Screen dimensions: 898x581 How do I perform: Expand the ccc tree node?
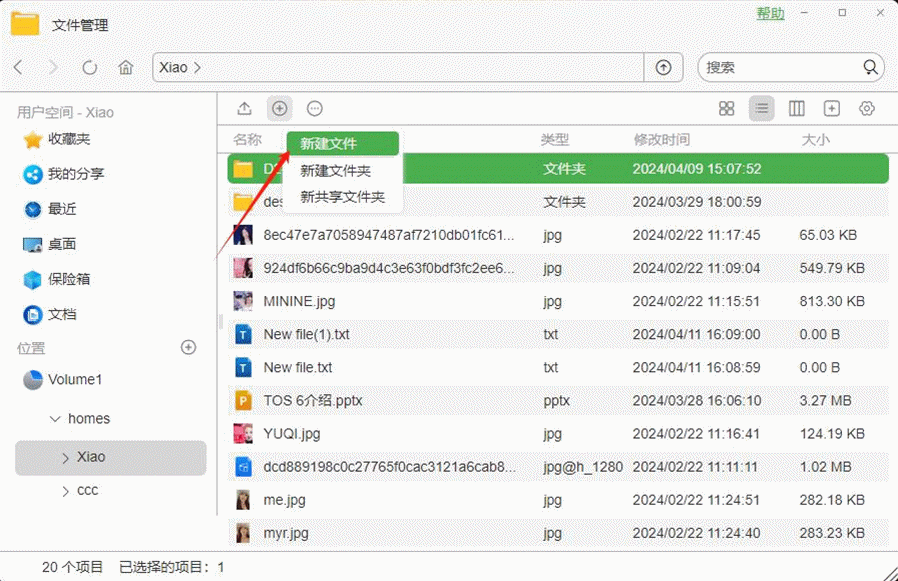(65, 491)
